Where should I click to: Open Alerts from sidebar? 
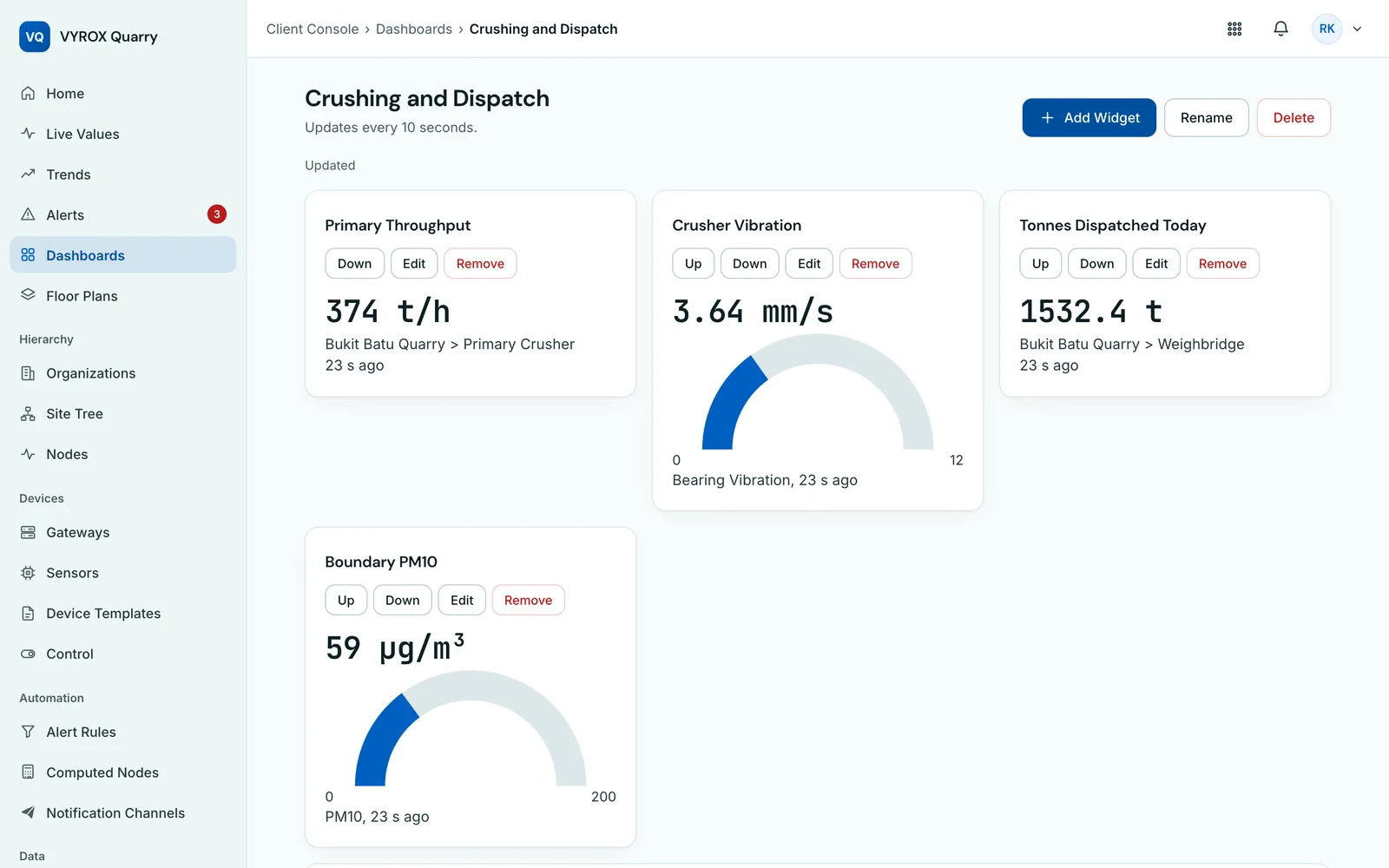coord(123,214)
